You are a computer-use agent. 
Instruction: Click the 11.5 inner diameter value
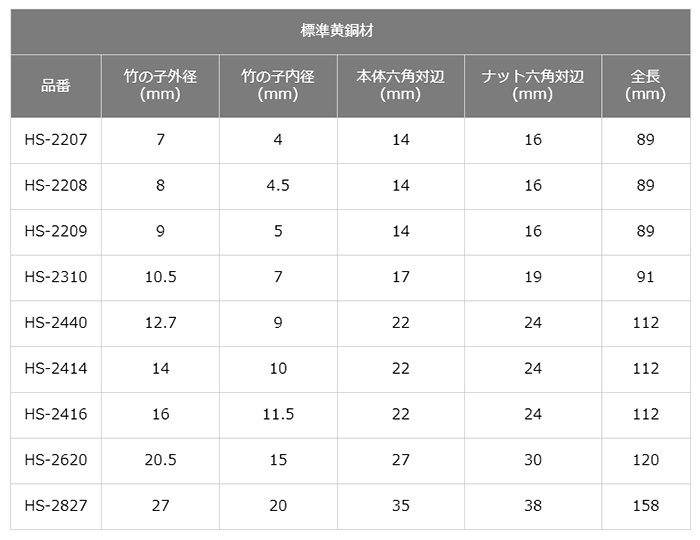point(278,414)
